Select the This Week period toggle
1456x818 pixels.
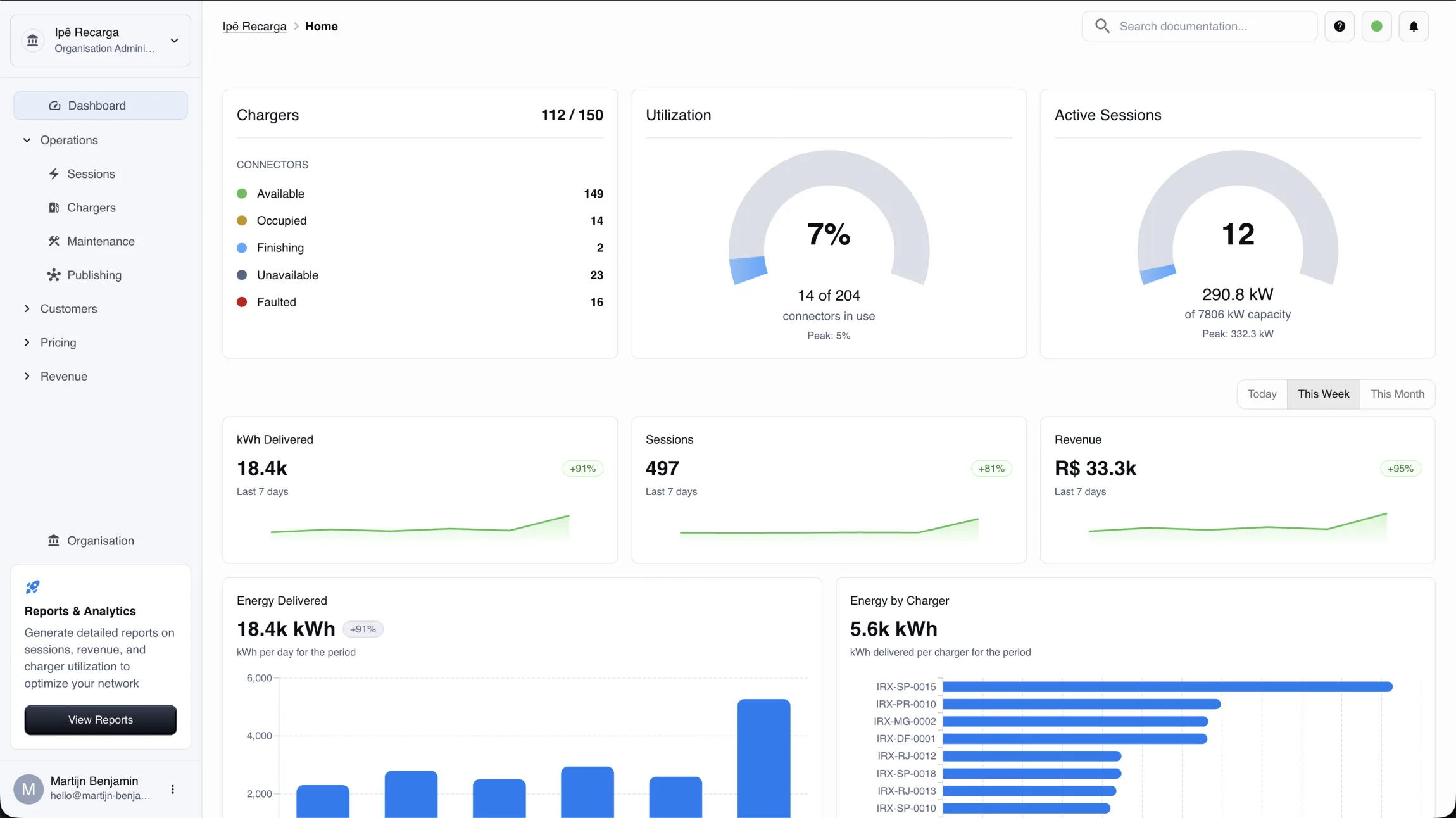click(x=1323, y=394)
